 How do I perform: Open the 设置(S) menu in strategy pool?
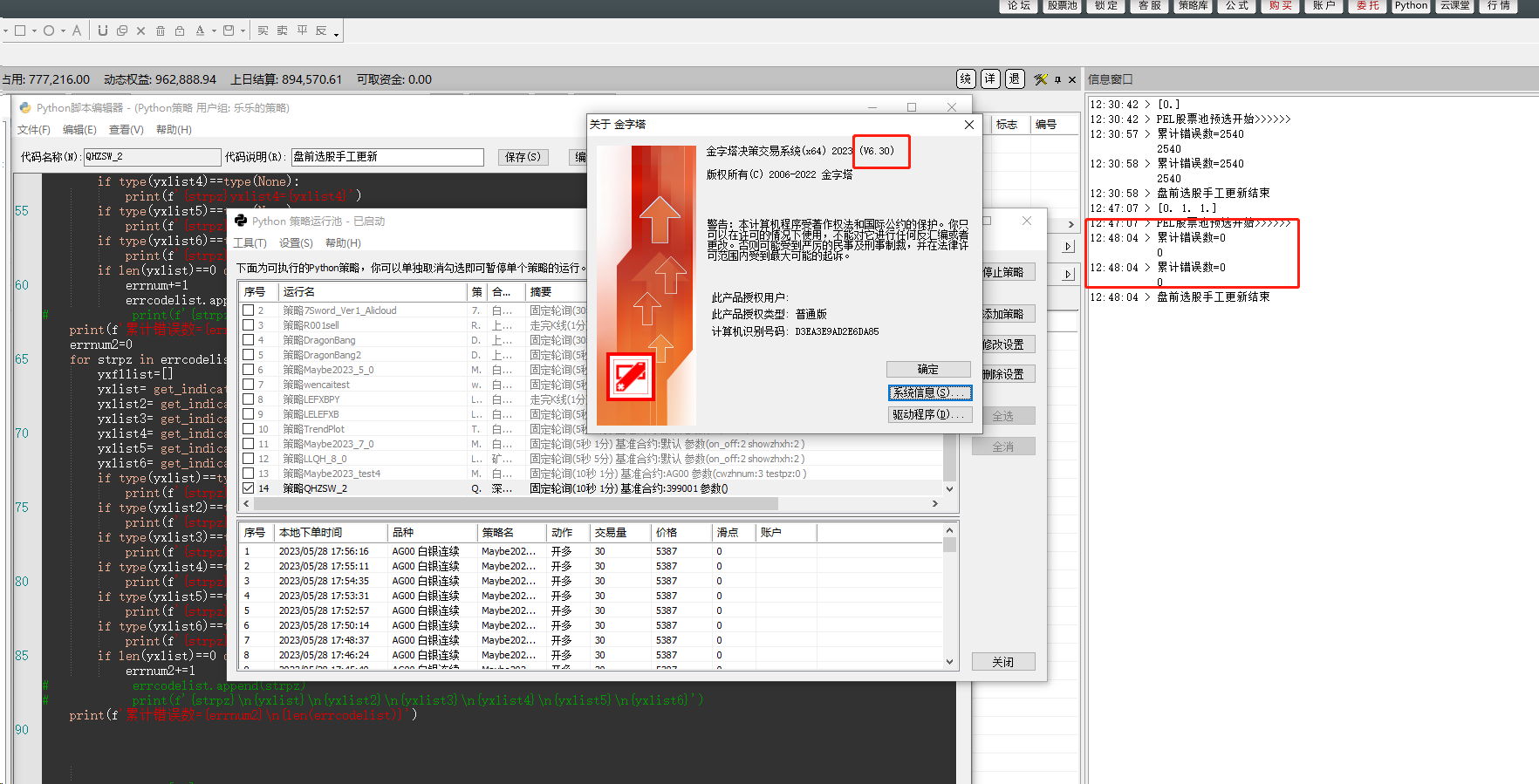[x=296, y=243]
